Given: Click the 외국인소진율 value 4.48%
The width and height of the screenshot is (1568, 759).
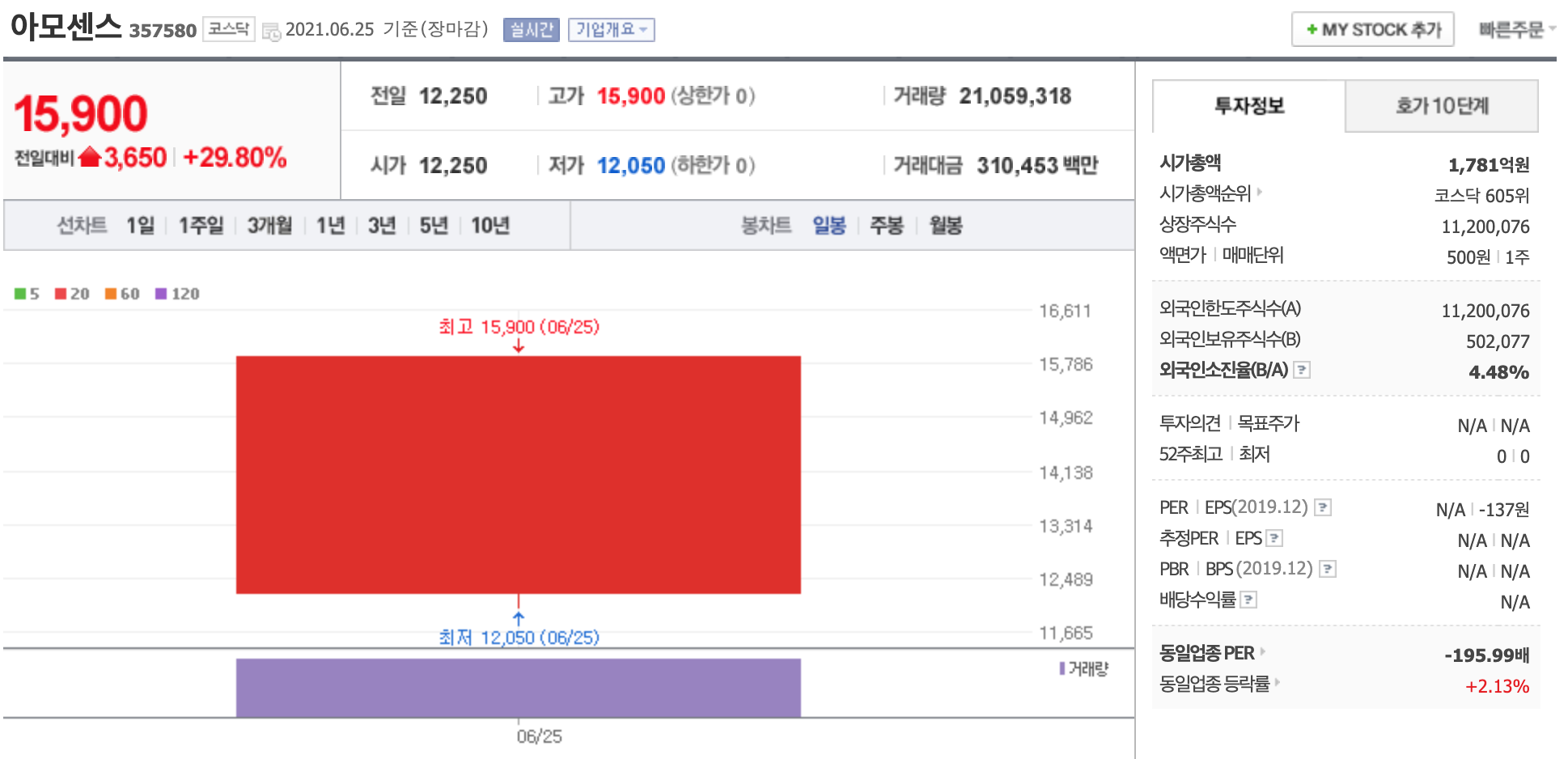Looking at the screenshot, I should pos(1498,372).
